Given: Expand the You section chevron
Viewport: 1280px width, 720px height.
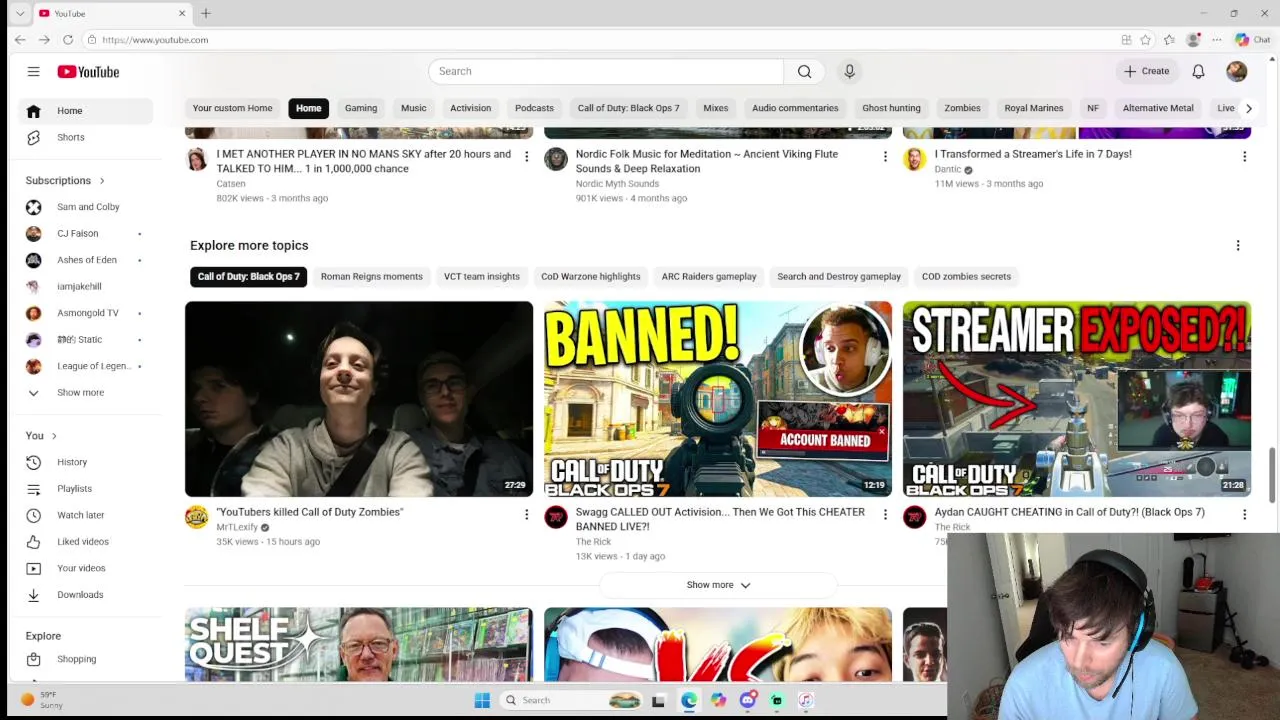Looking at the screenshot, I should click(x=53, y=436).
